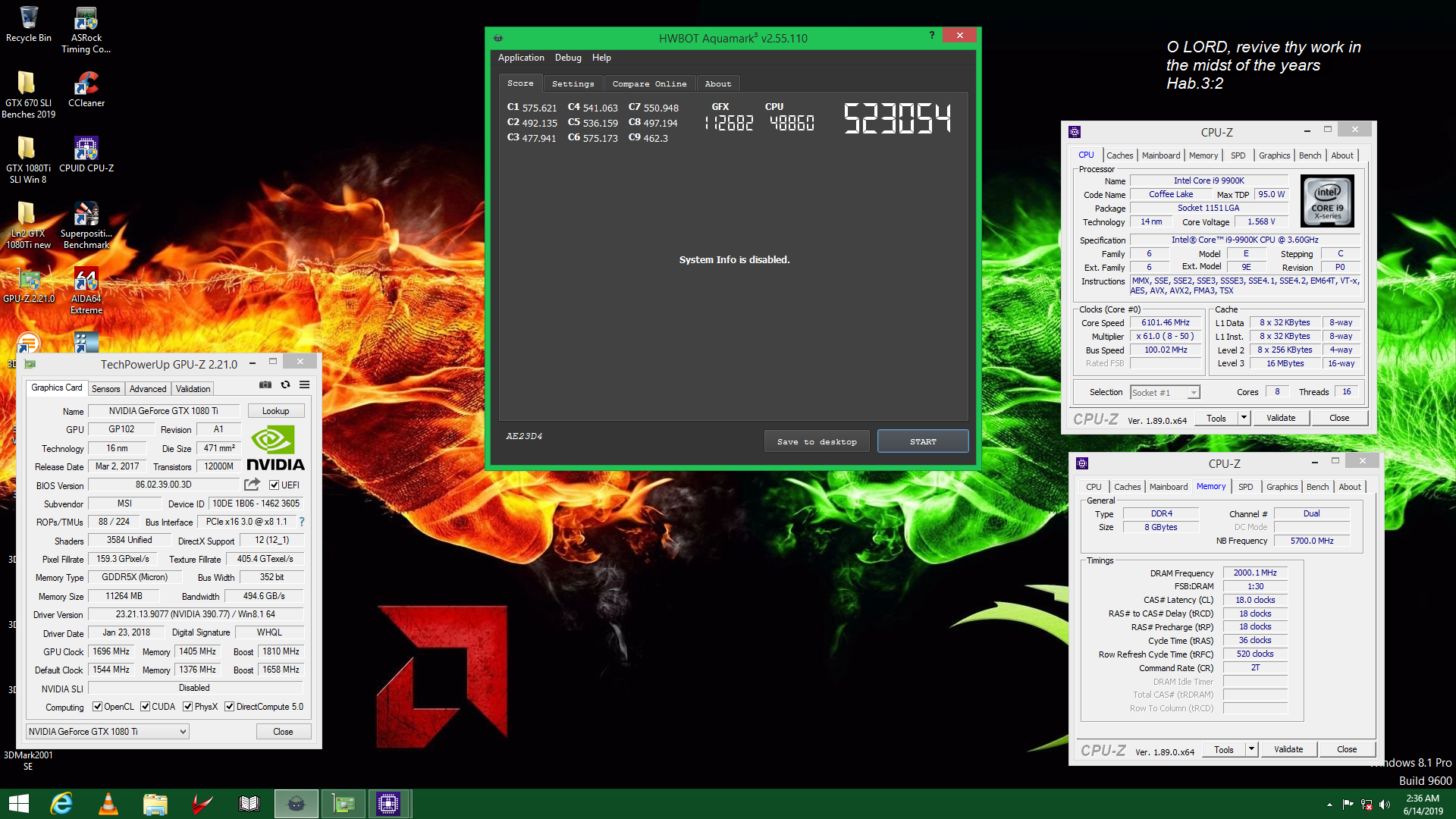Click Validate in upper CPU-Z window

1281,418
